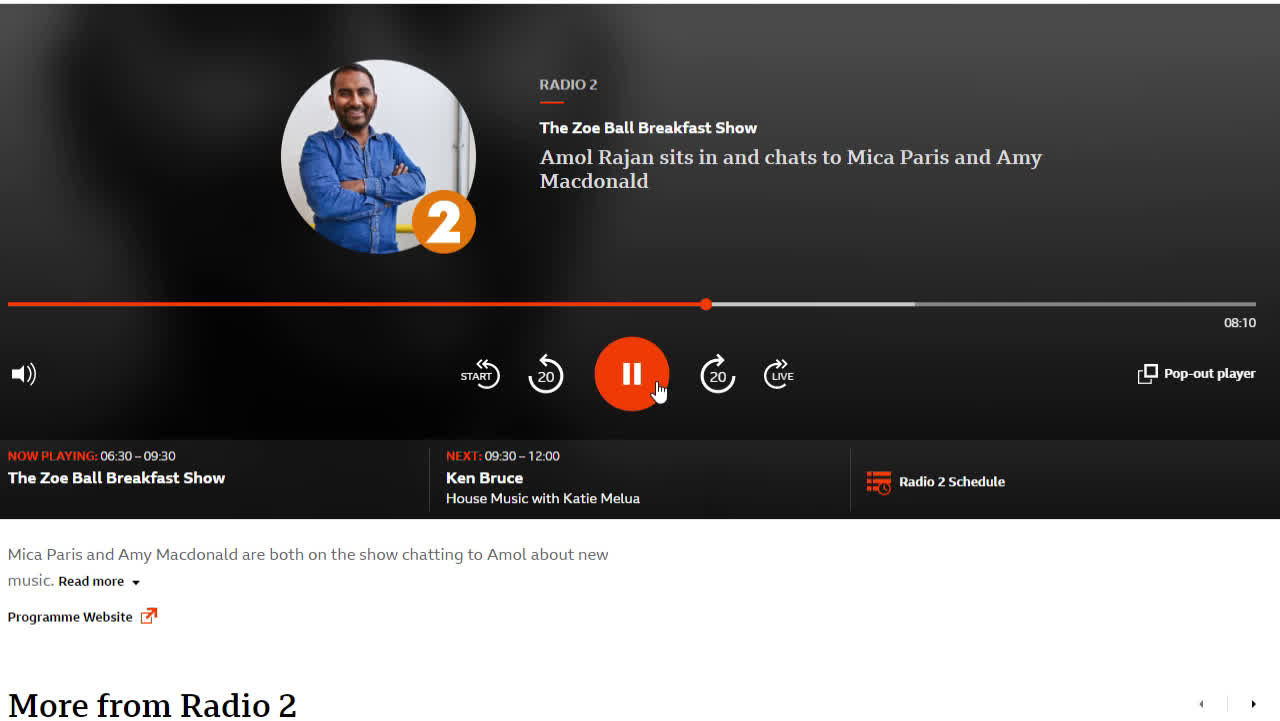Click the House Music with Katie Melua text
Screen dimensions: 1280x721
543,498
